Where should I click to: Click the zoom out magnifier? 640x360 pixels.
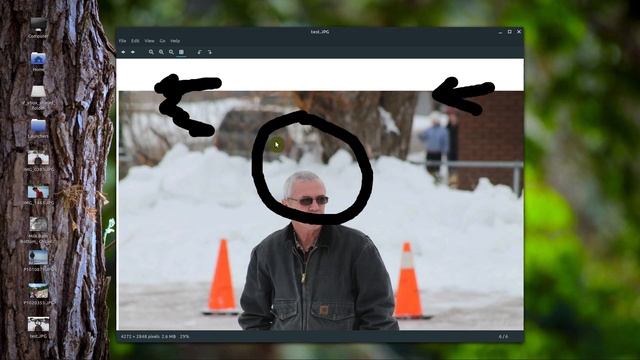161,52
